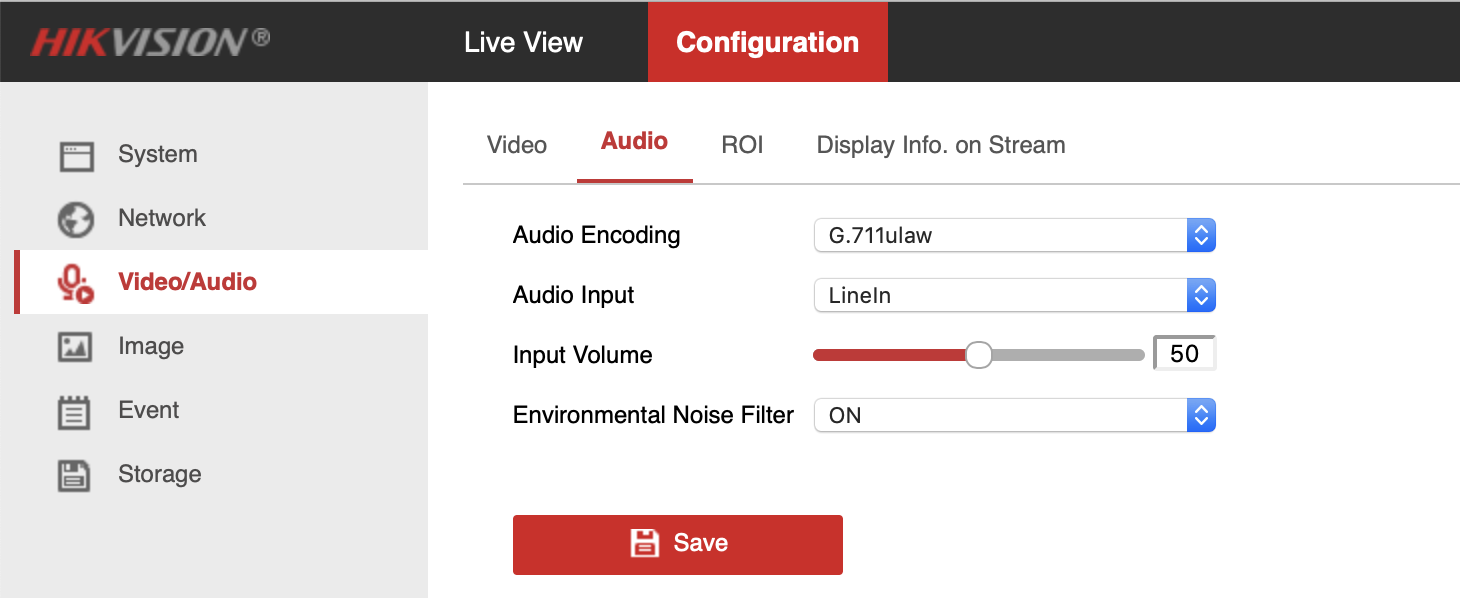The width and height of the screenshot is (1460, 598).
Task: Click the System sidebar icon
Action: [x=76, y=154]
